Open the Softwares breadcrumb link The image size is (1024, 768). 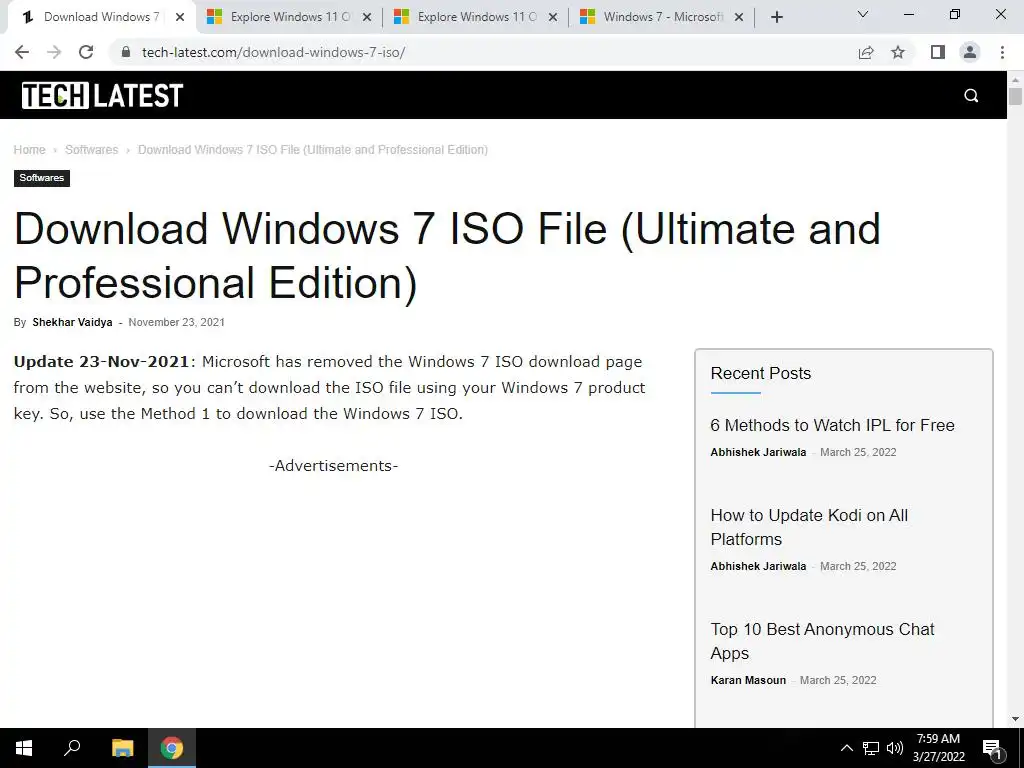[91, 150]
